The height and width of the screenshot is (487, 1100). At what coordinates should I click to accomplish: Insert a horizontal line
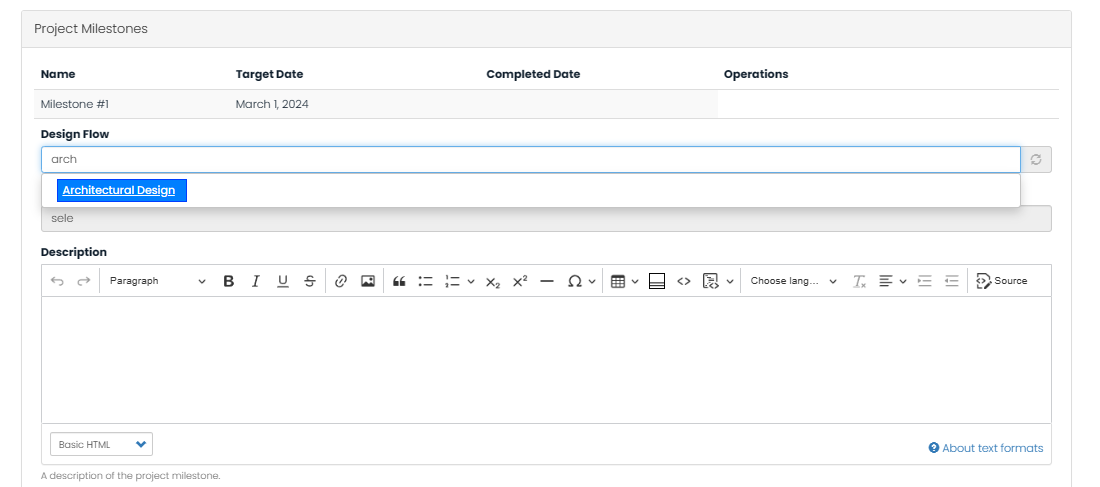point(547,281)
